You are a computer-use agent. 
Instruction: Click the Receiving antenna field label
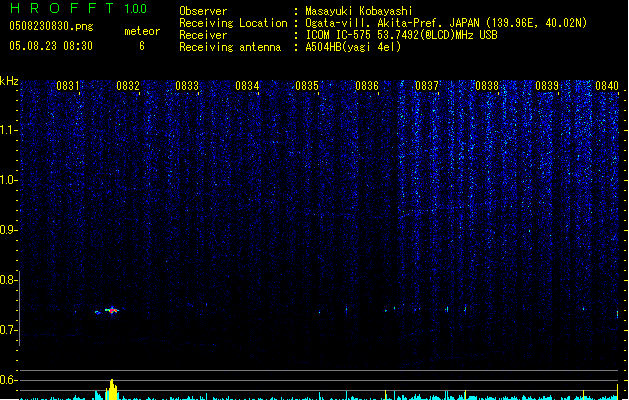click(230, 47)
